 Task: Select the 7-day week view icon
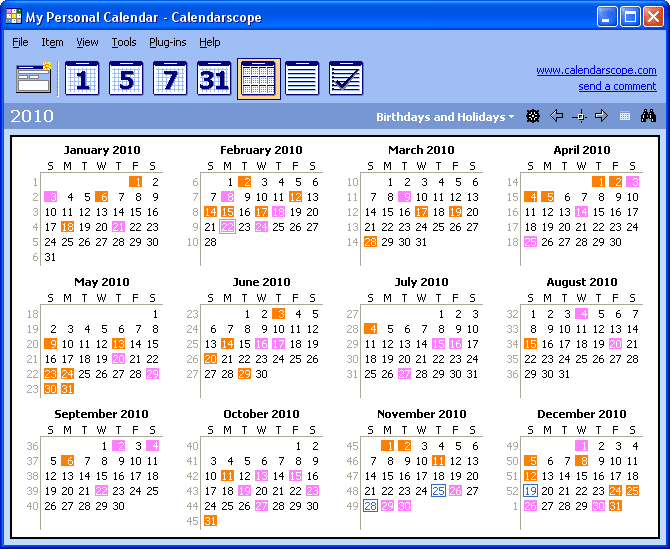tap(170, 78)
